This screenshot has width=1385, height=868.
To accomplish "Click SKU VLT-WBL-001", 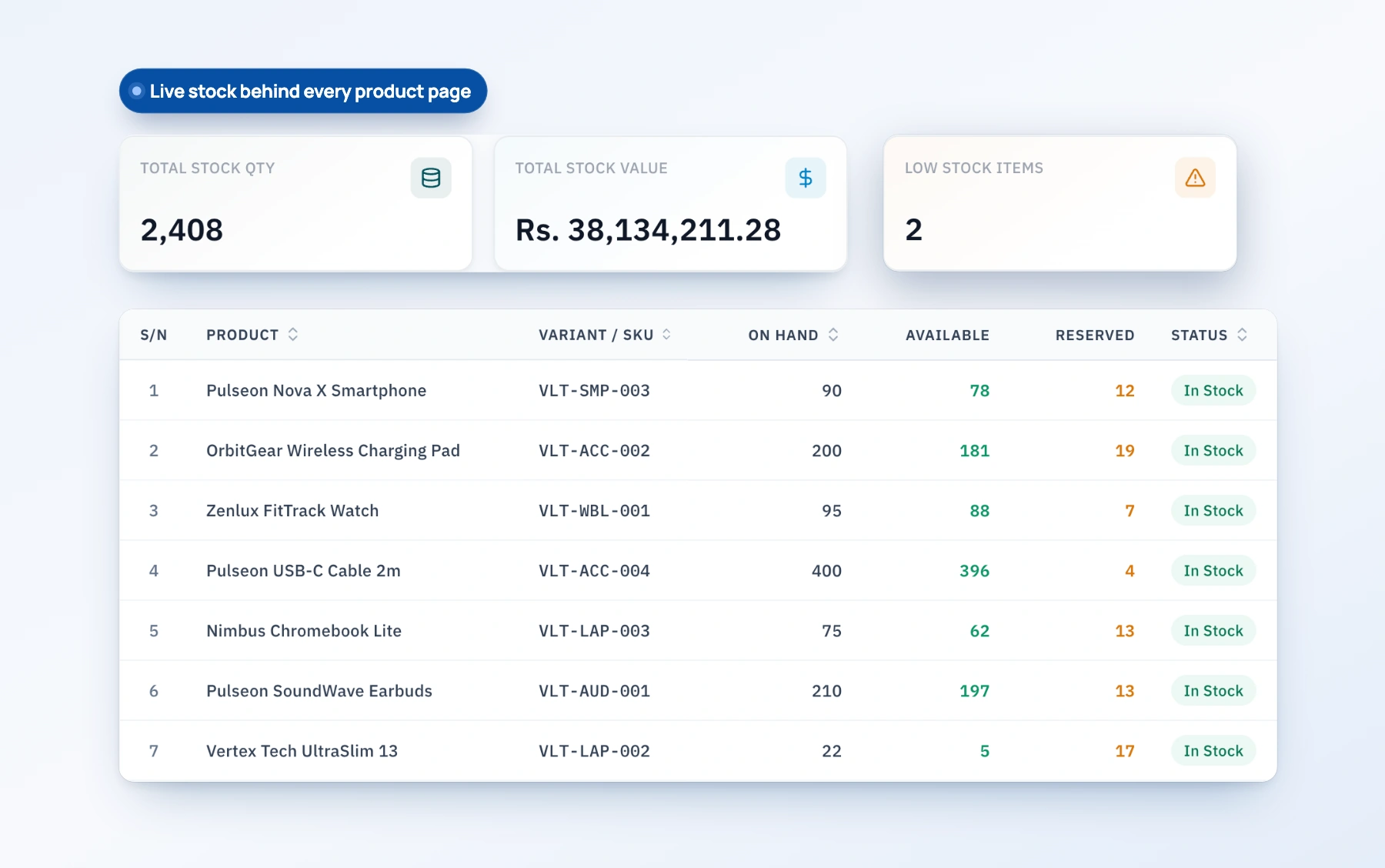I will tap(594, 510).
